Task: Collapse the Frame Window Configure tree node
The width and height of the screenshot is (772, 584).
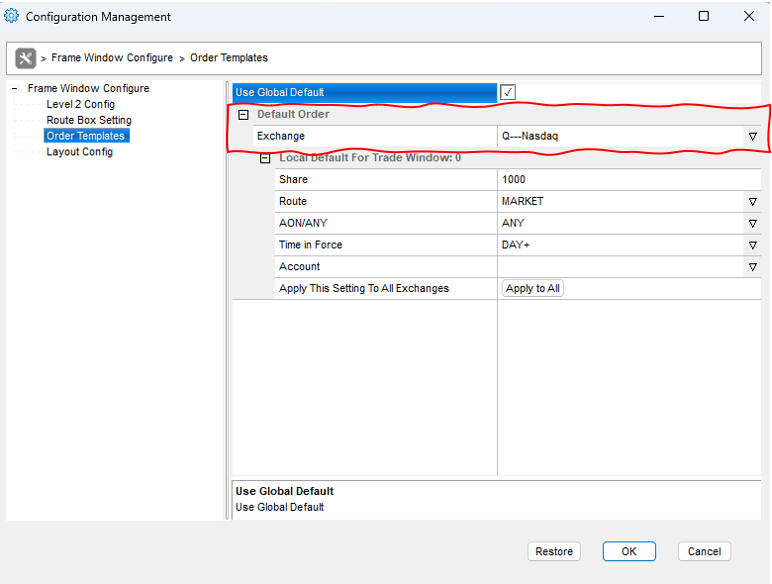Action: (15, 89)
